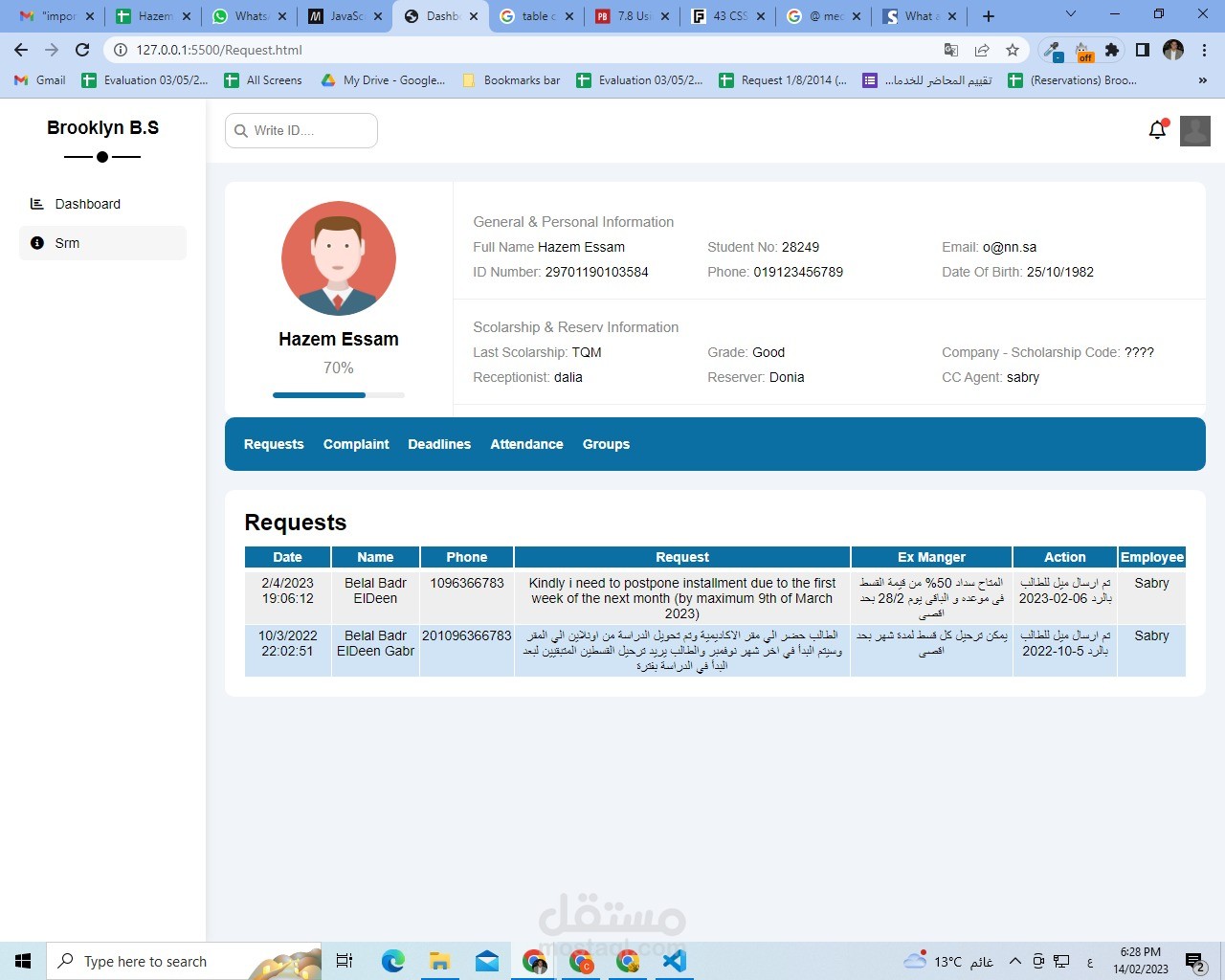The image size is (1225, 980).
Task: Open Chrome side panel icon
Action: coord(1143,50)
